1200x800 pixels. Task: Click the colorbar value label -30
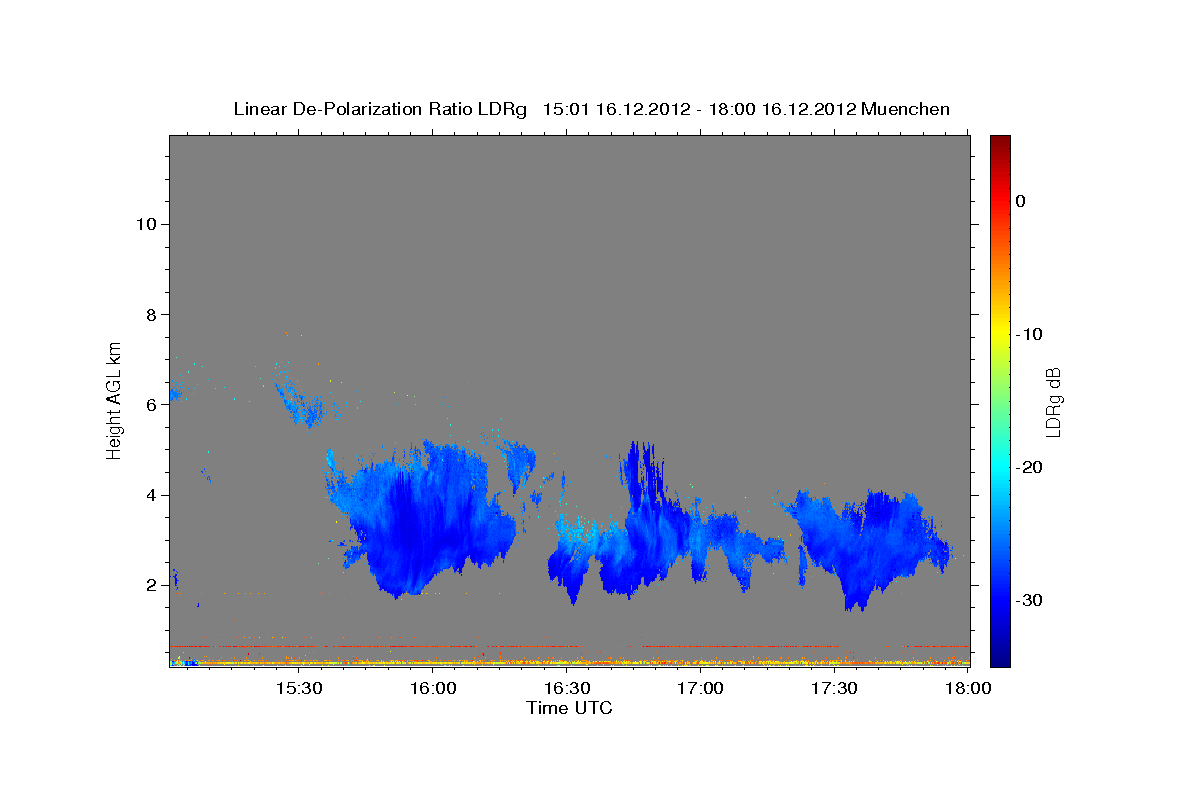pos(1029,600)
